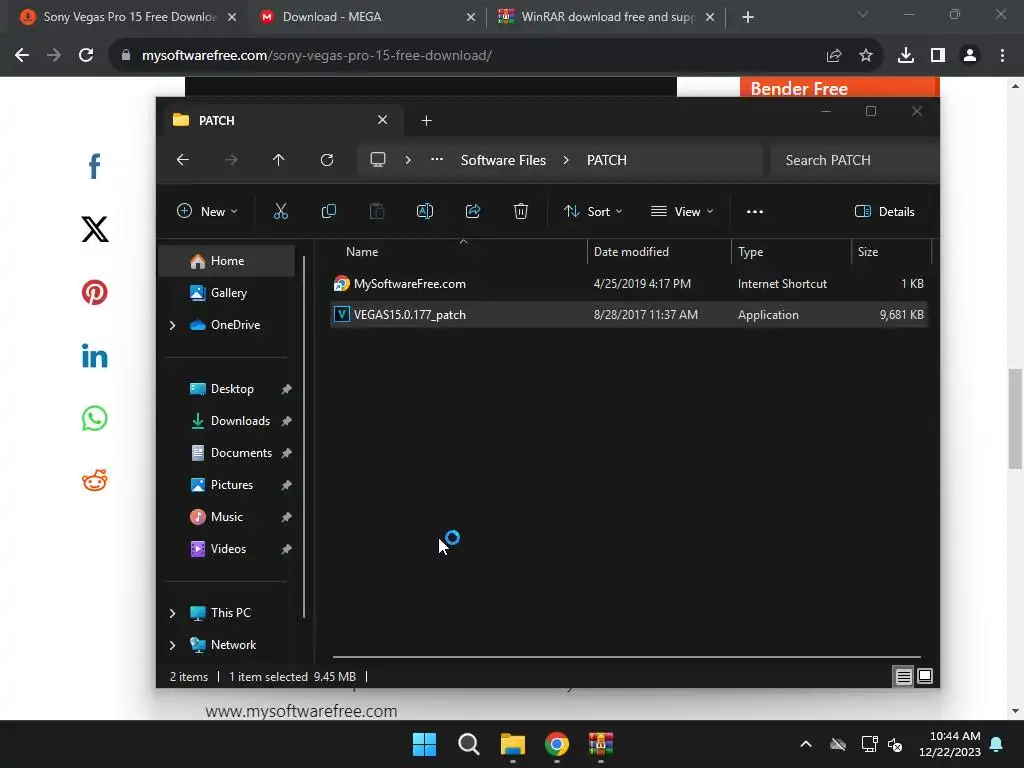
Task: Click the Copy icon in Explorer toolbar
Action: coord(328,211)
